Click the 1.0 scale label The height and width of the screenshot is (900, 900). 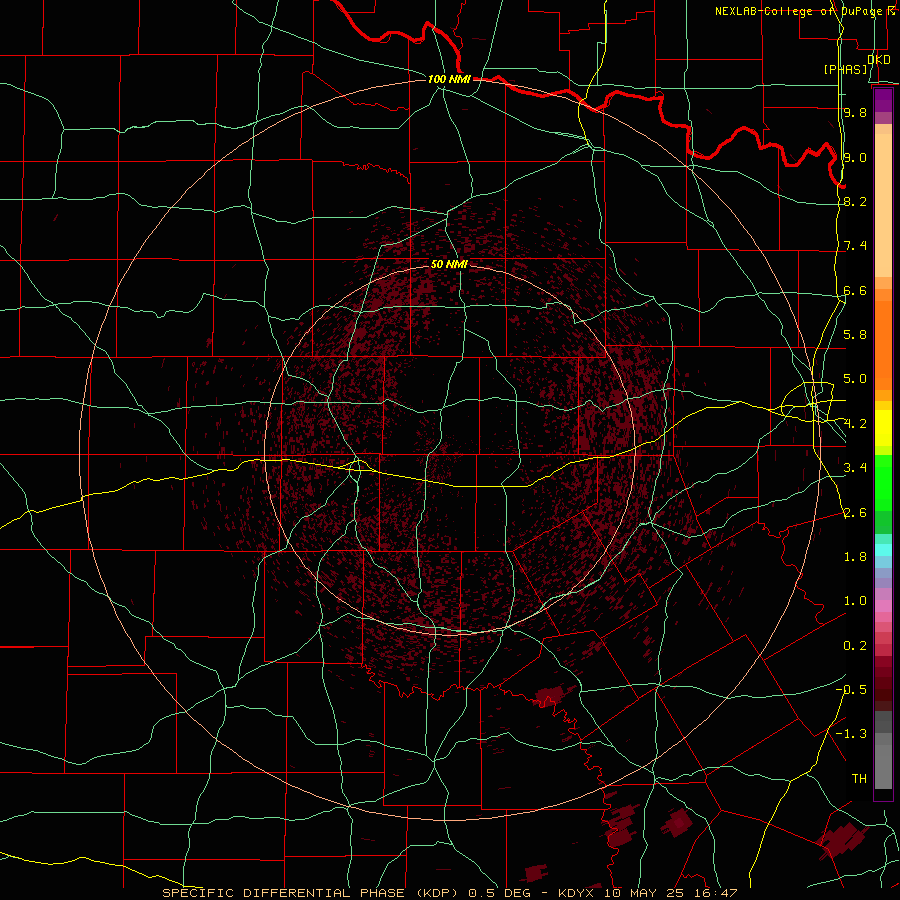coord(855,601)
